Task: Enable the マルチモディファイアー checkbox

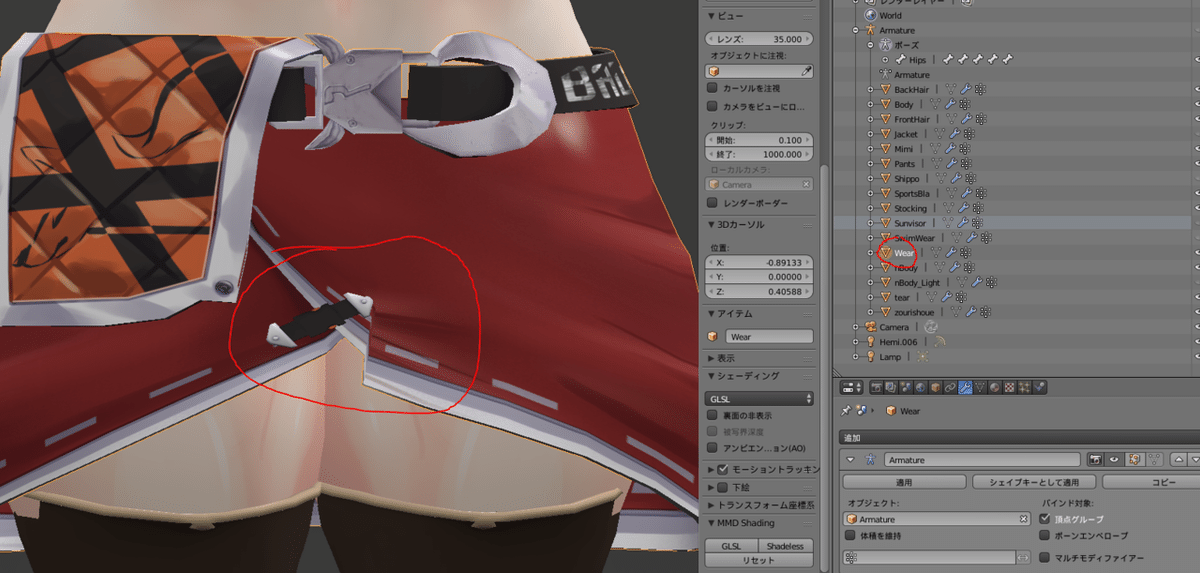Action: pos(1044,557)
